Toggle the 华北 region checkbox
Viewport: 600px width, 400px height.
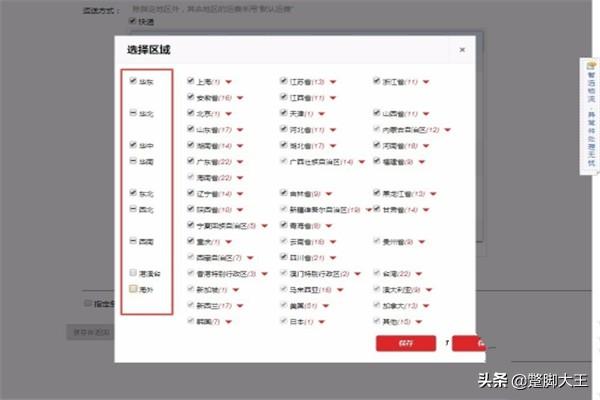(133, 113)
